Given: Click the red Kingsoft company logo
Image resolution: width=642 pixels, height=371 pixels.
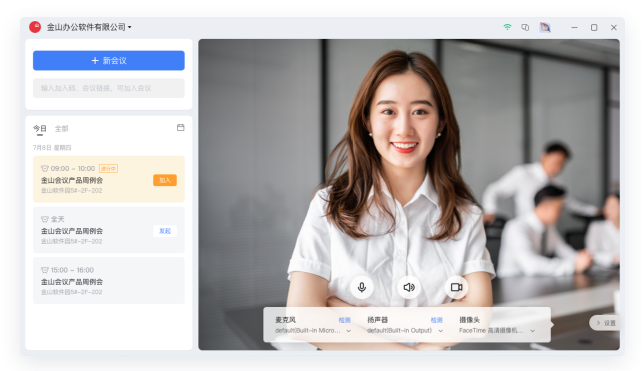Looking at the screenshot, I should pos(35,27).
